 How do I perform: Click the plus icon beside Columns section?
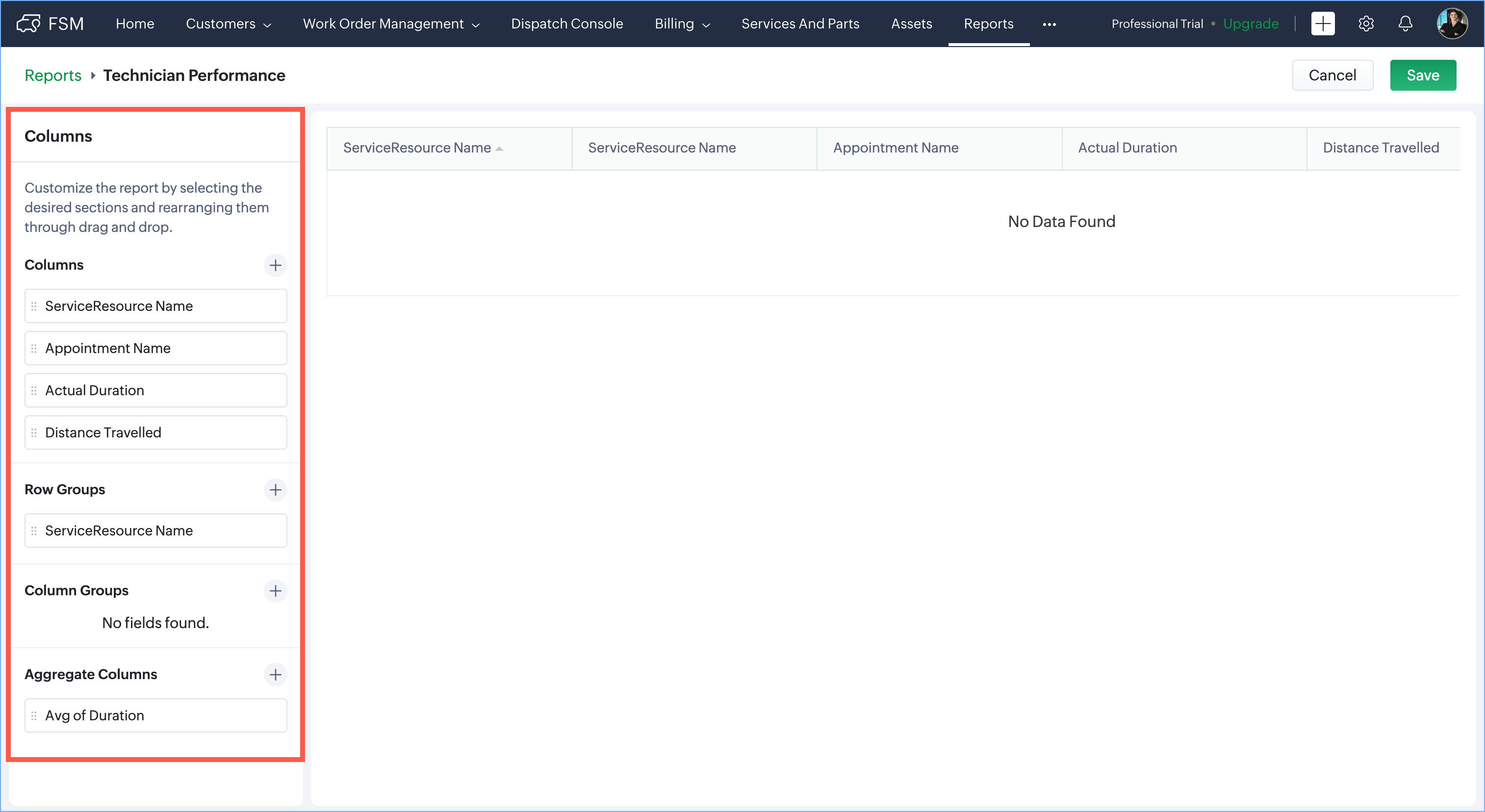click(x=275, y=265)
